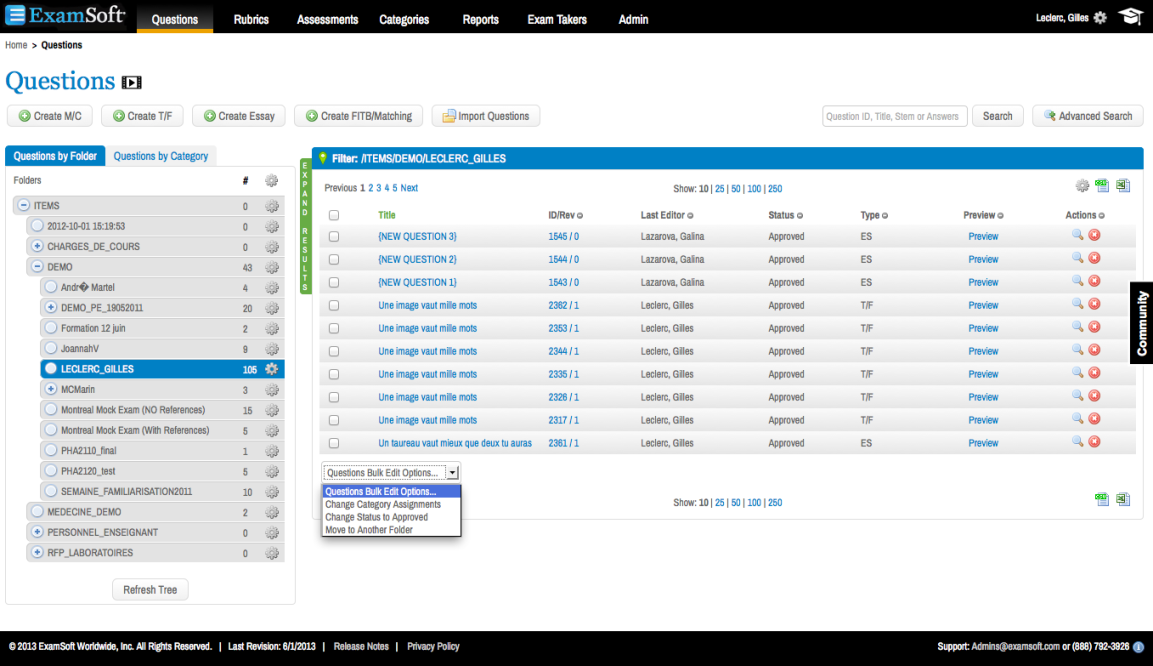Image resolution: width=1153 pixels, height=666 pixels.
Task: Delete {NEW QUESTION 3} with red X
Action: pos(1094,235)
